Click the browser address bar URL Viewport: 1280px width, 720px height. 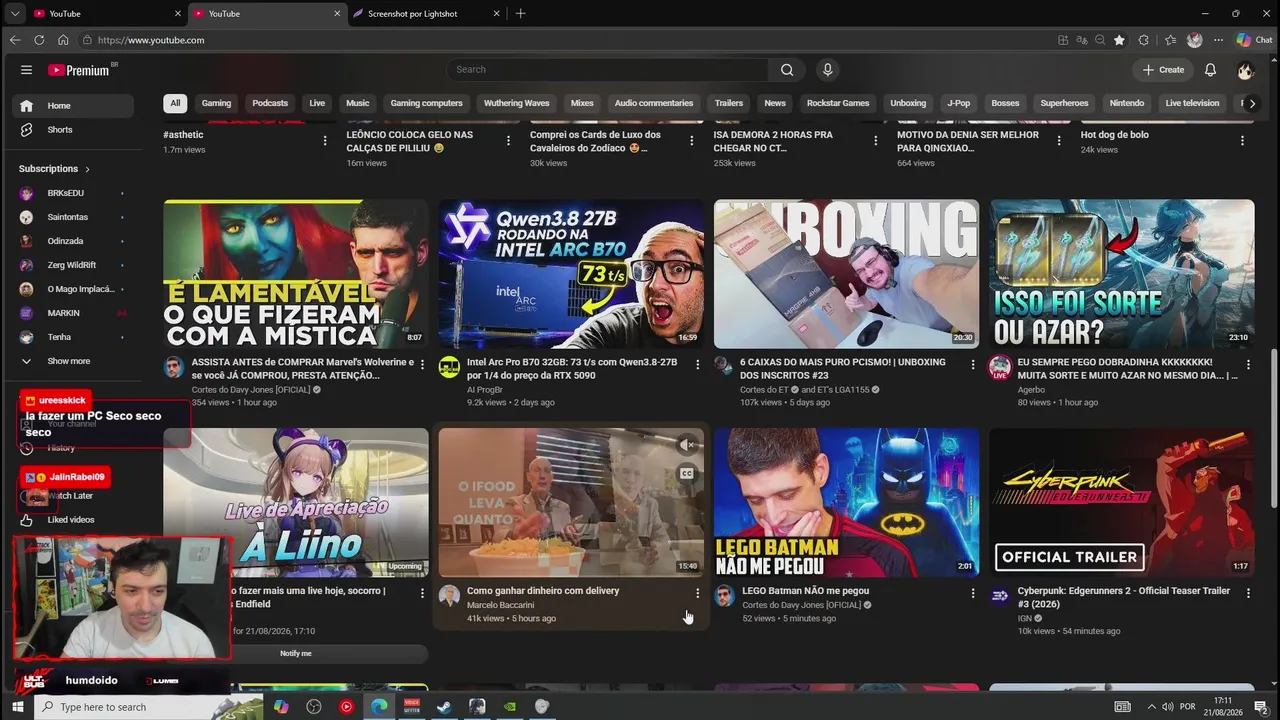tap(151, 40)
